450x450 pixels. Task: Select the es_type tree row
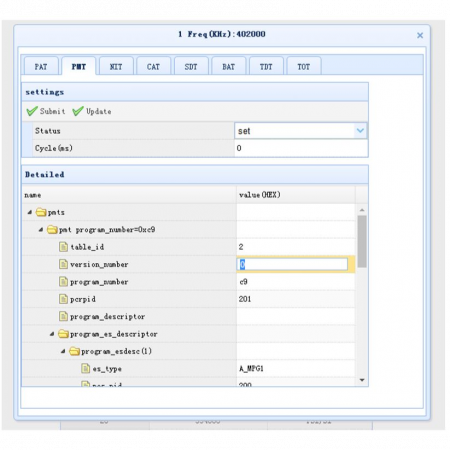(x=189, y=368)
